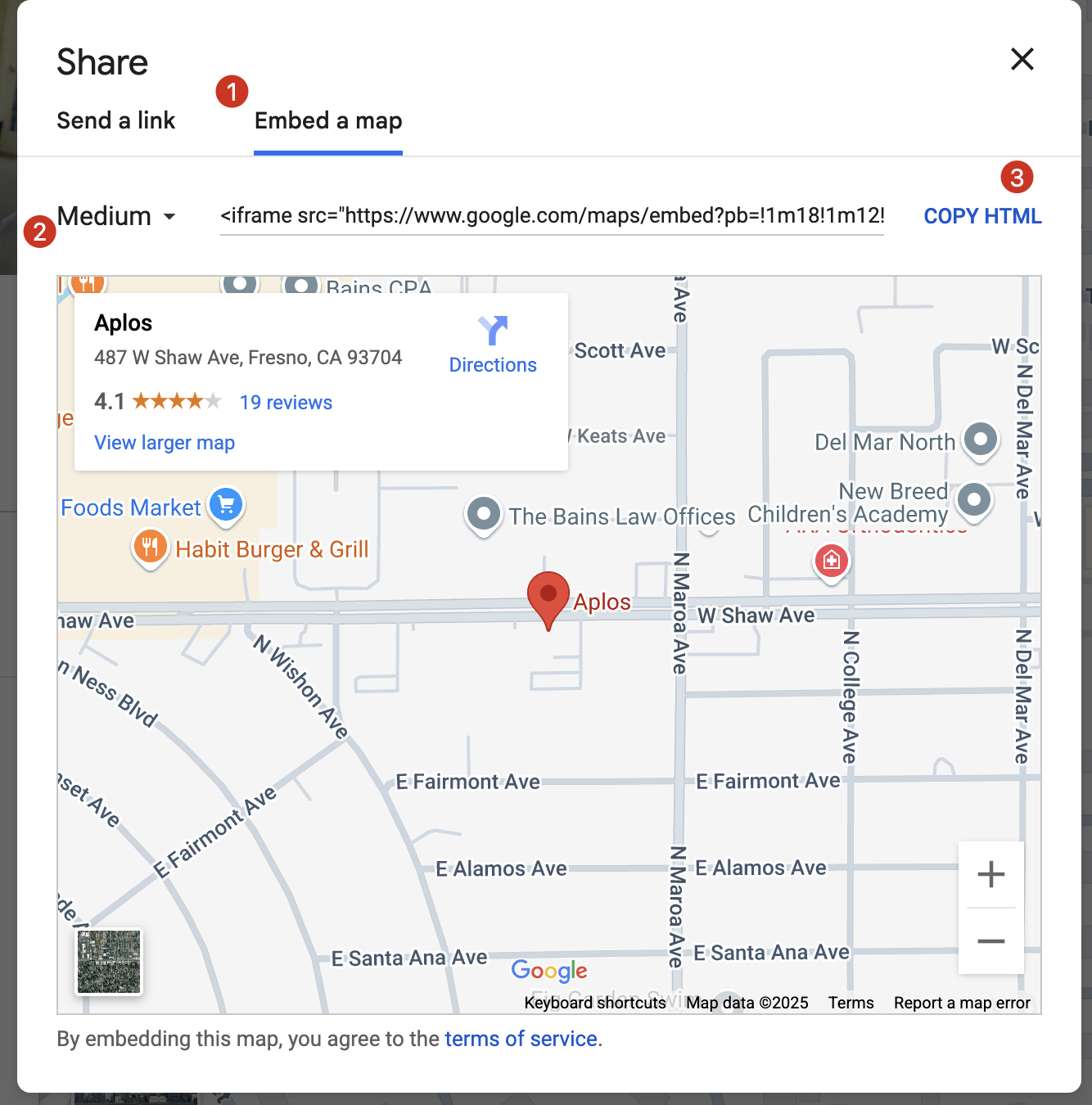1092x1105 pixels.
Task: Click the N Wishon Ave street label
Action: pos(300,687)
